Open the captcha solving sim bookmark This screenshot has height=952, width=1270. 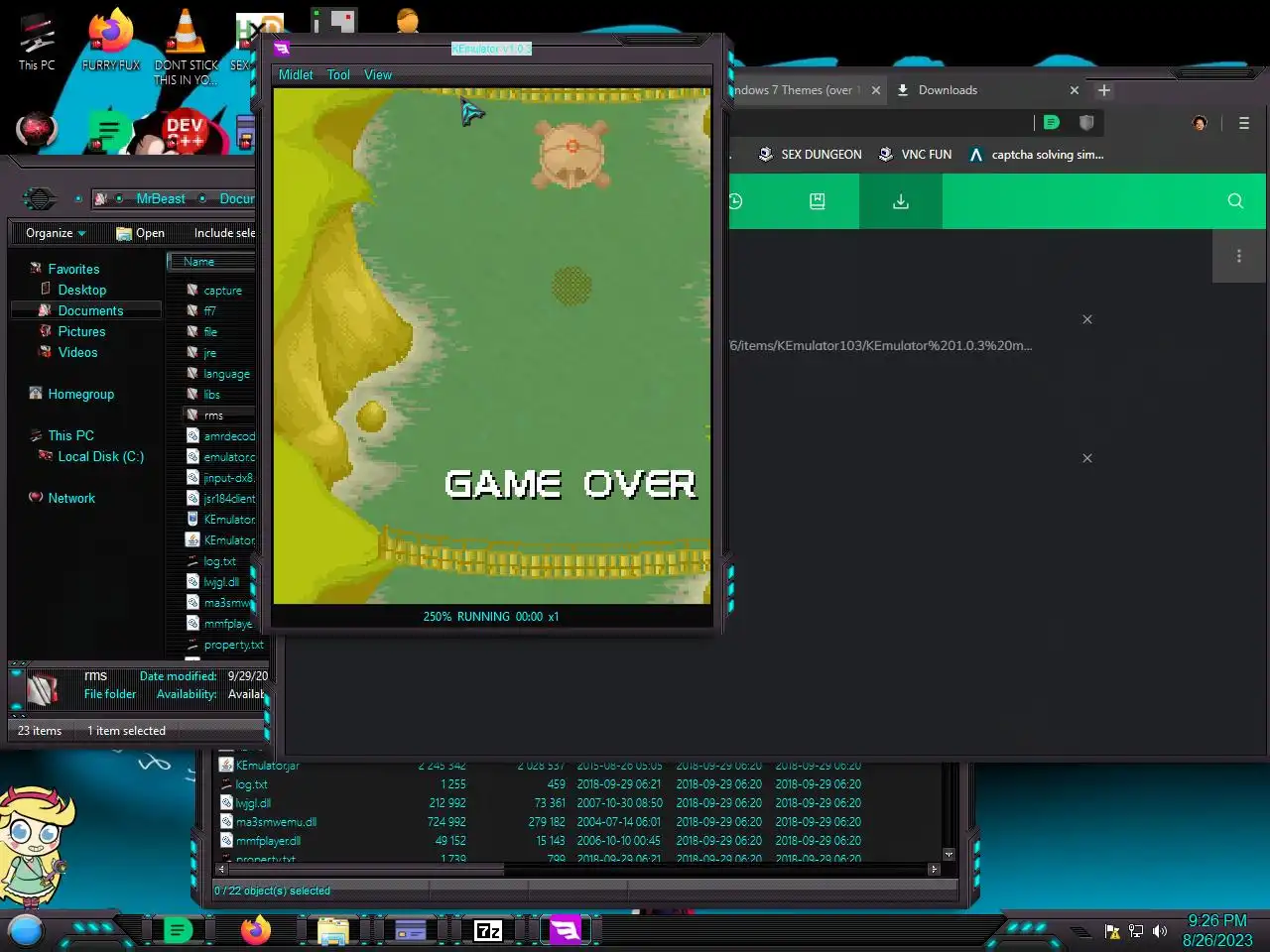coord(1036,155)
